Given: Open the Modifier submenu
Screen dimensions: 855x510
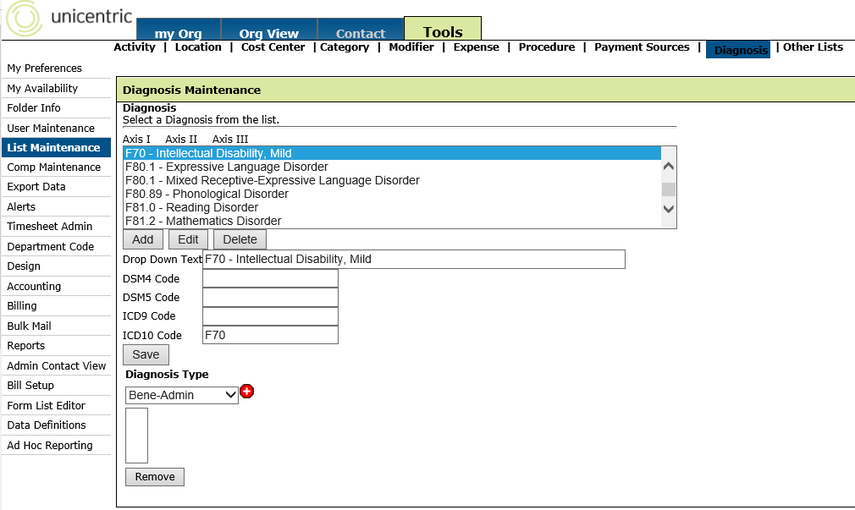Looking at the screenshot, I should [x=411, y=47].
